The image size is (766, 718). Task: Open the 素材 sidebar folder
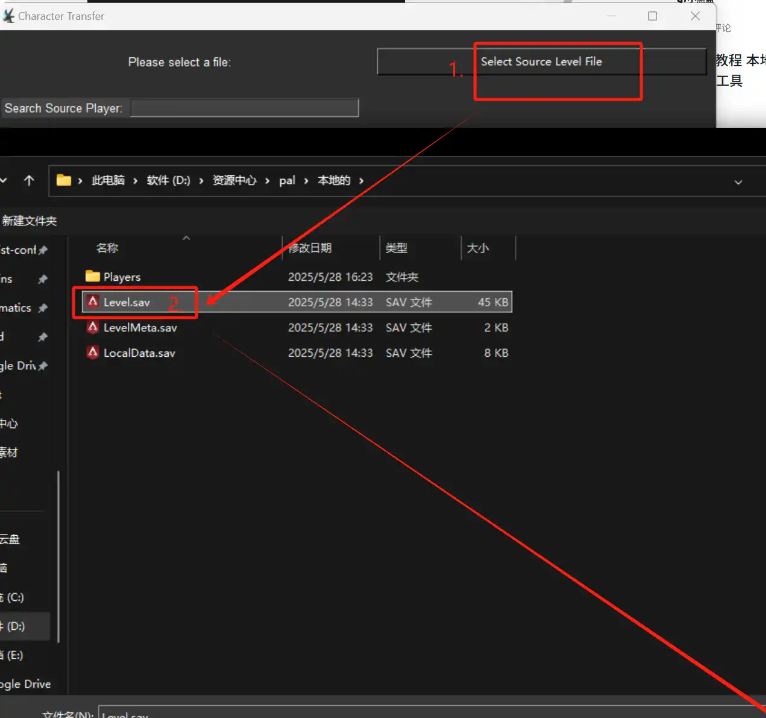[9, 452]
